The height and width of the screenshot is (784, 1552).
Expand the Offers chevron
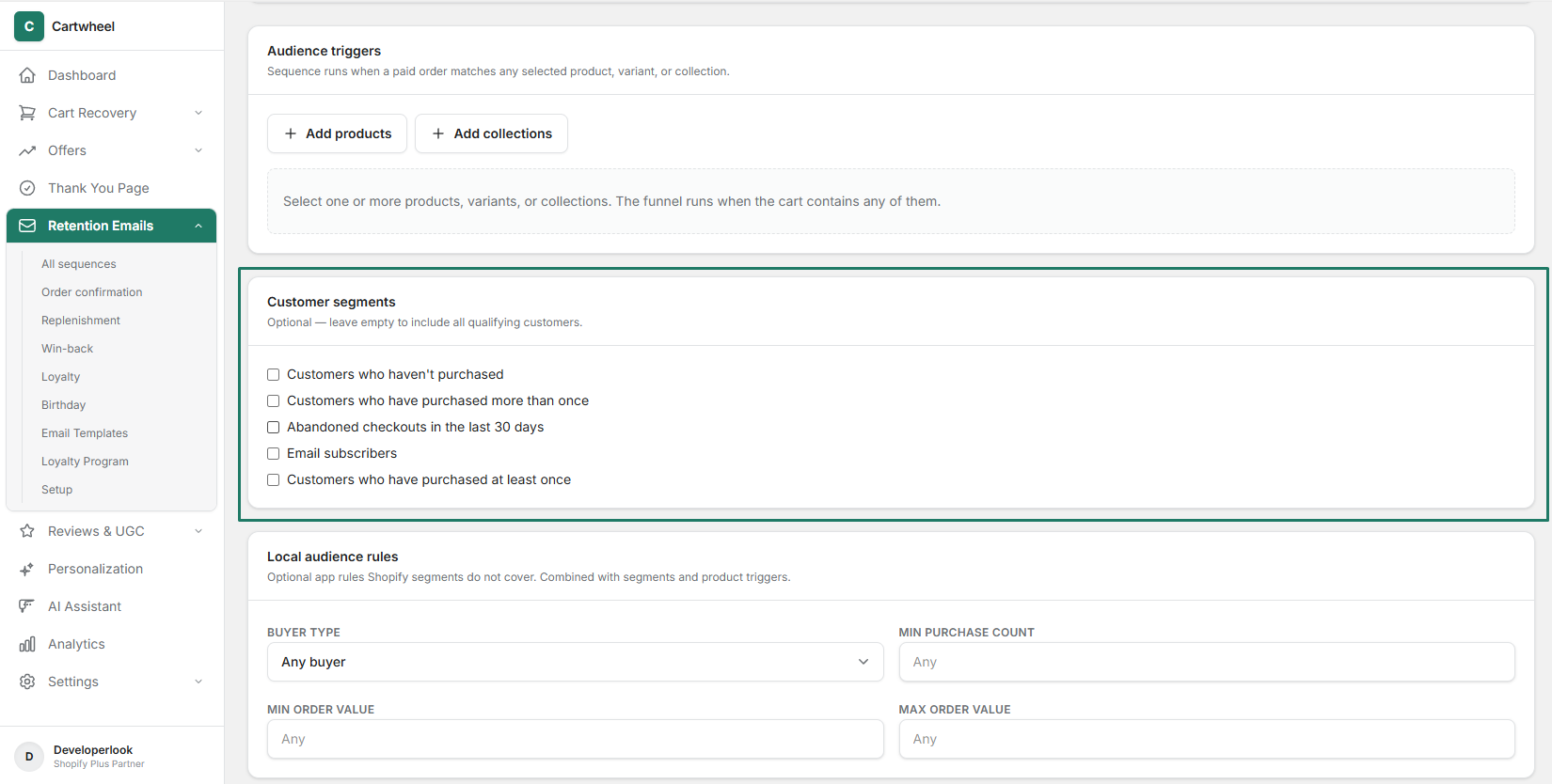[x=198, y=150]
